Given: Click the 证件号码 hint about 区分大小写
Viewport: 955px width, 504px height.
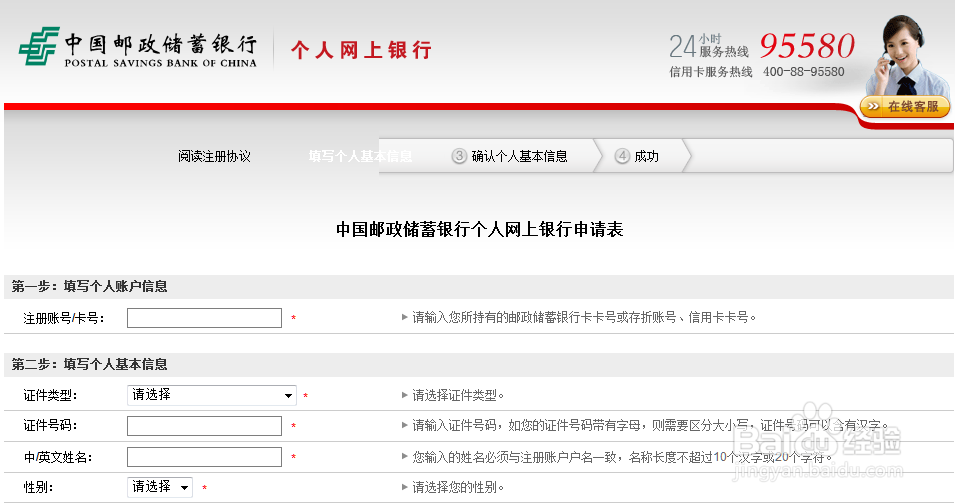Looking at the screenshot, I should (x=650, y=425).
